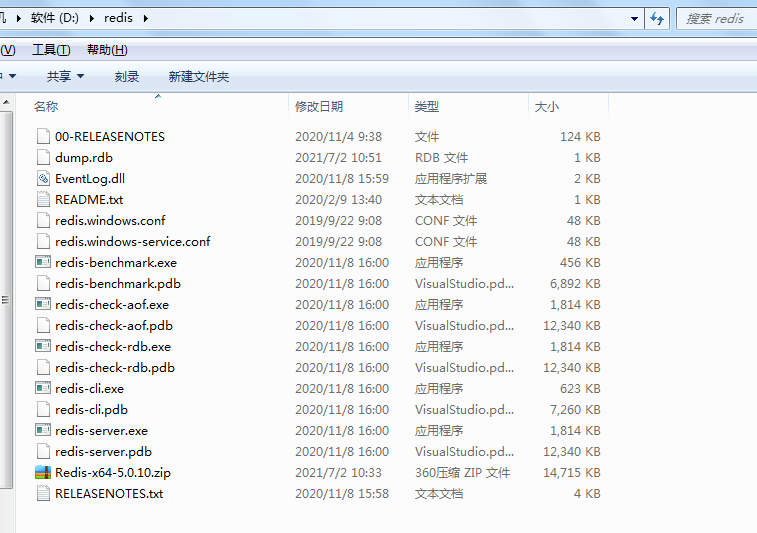This screenshot has width=757, height=533.
Task: Click the RDB 文件 type cell
Action: (441, 158)
